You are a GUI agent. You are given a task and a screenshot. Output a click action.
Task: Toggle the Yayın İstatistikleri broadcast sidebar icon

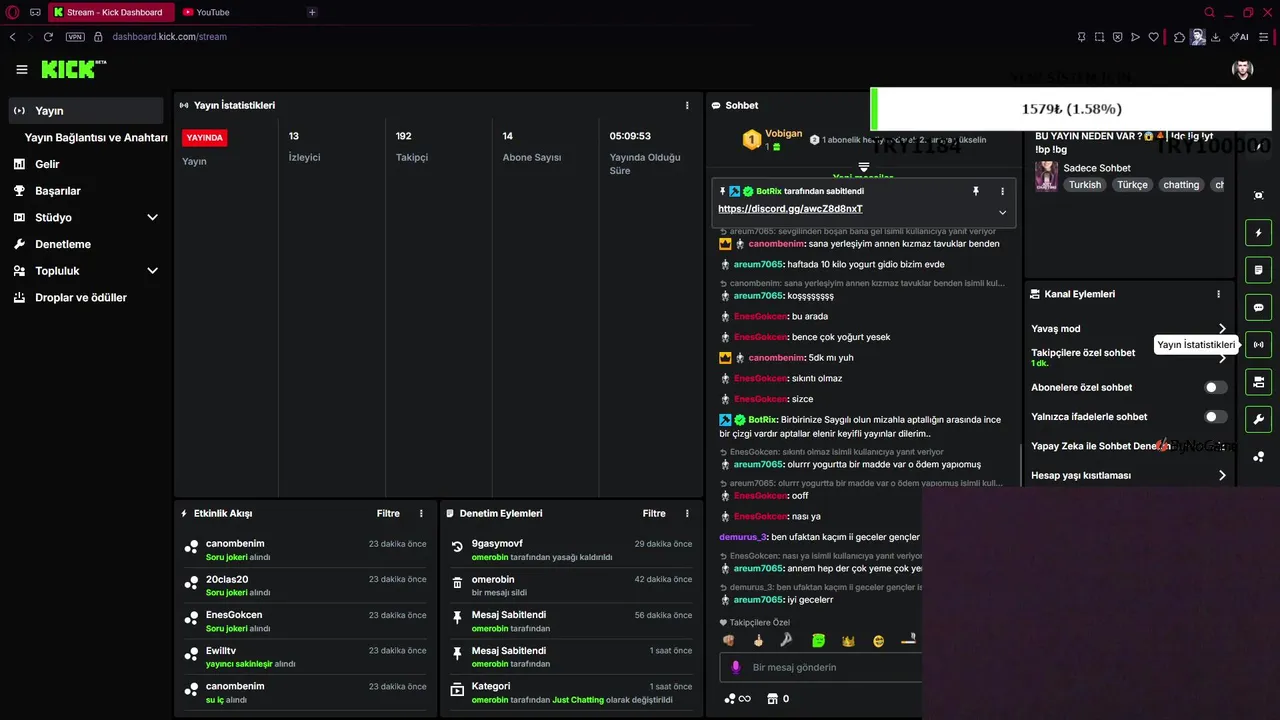[x=1258, y=345]
